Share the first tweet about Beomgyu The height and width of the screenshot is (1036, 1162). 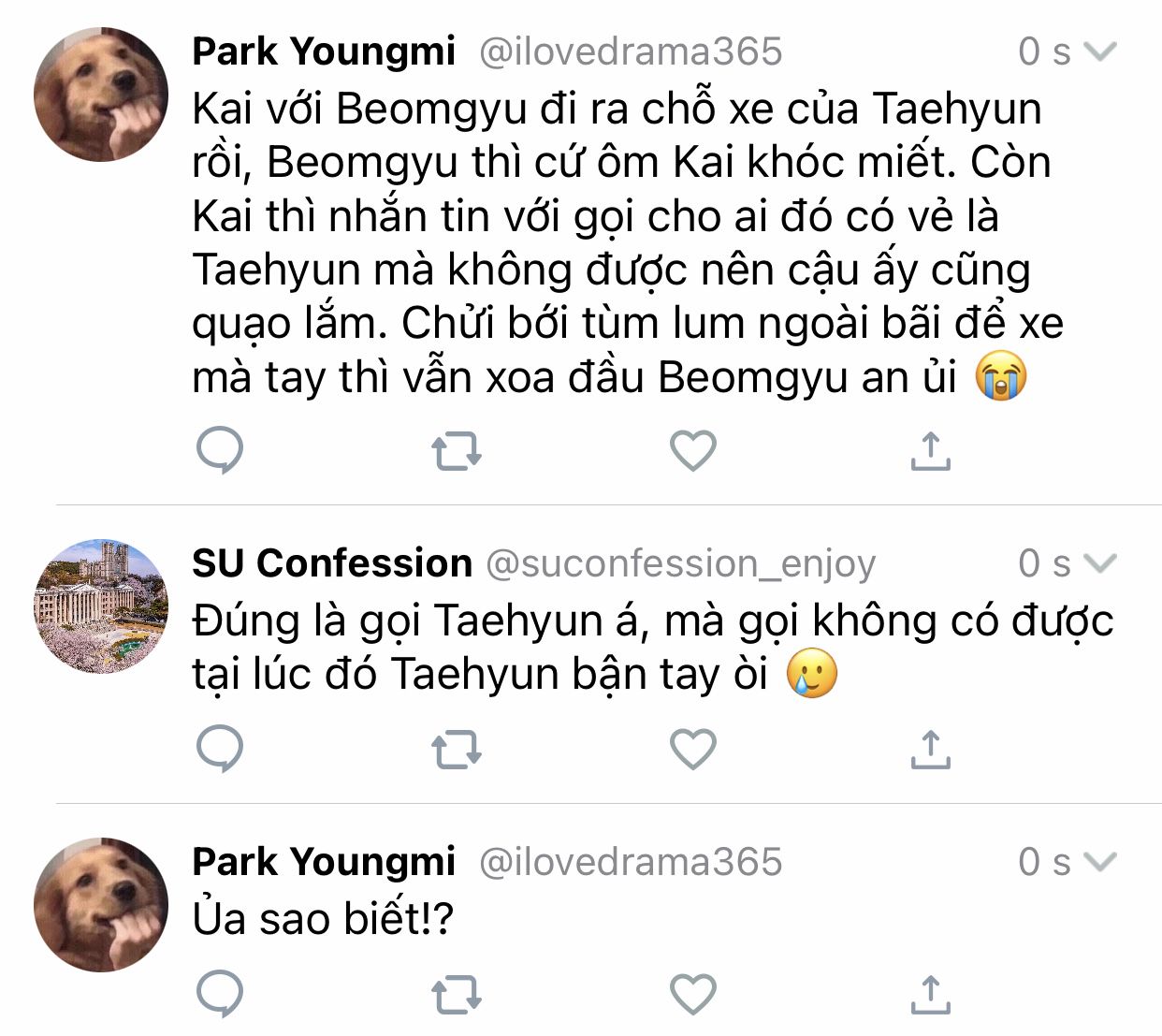tap(930, 450)
